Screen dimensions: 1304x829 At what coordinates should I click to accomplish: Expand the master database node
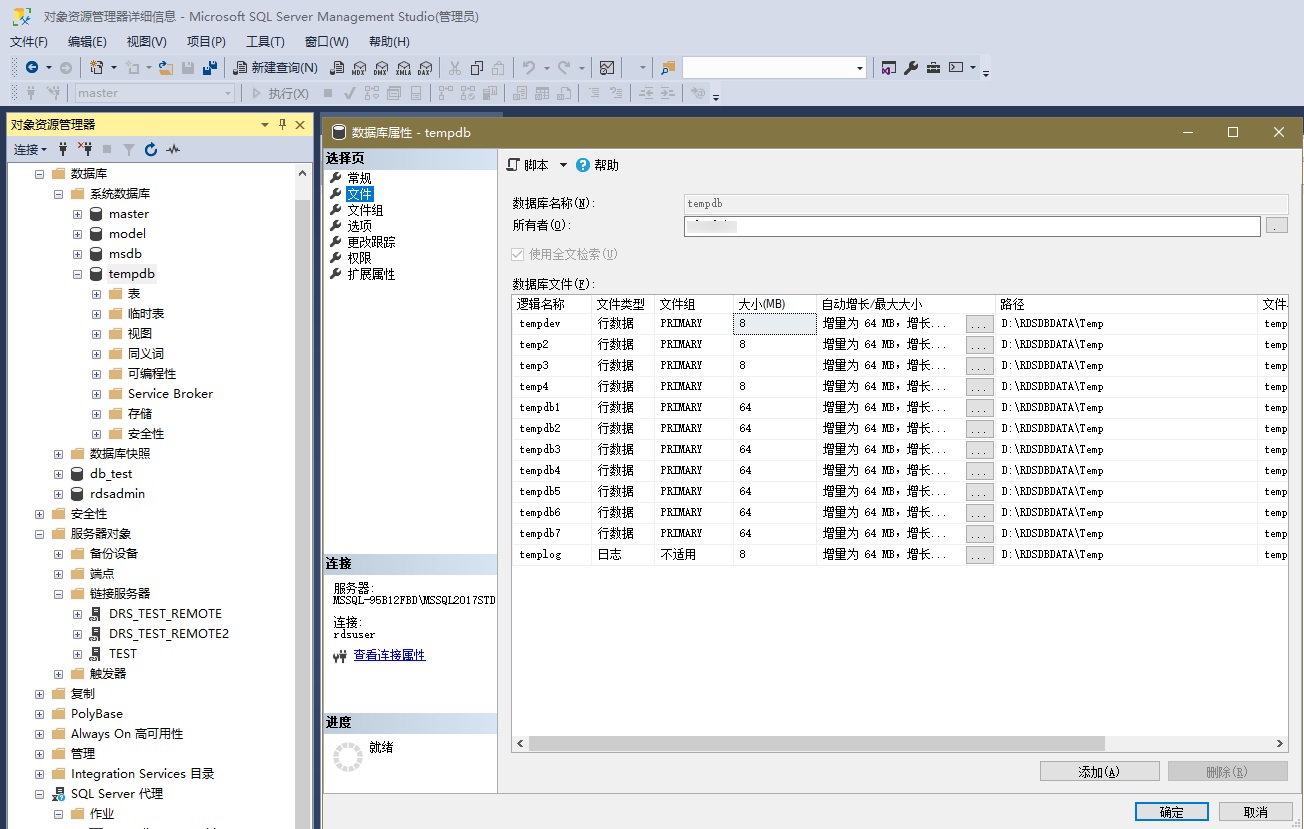click(78, 214)
